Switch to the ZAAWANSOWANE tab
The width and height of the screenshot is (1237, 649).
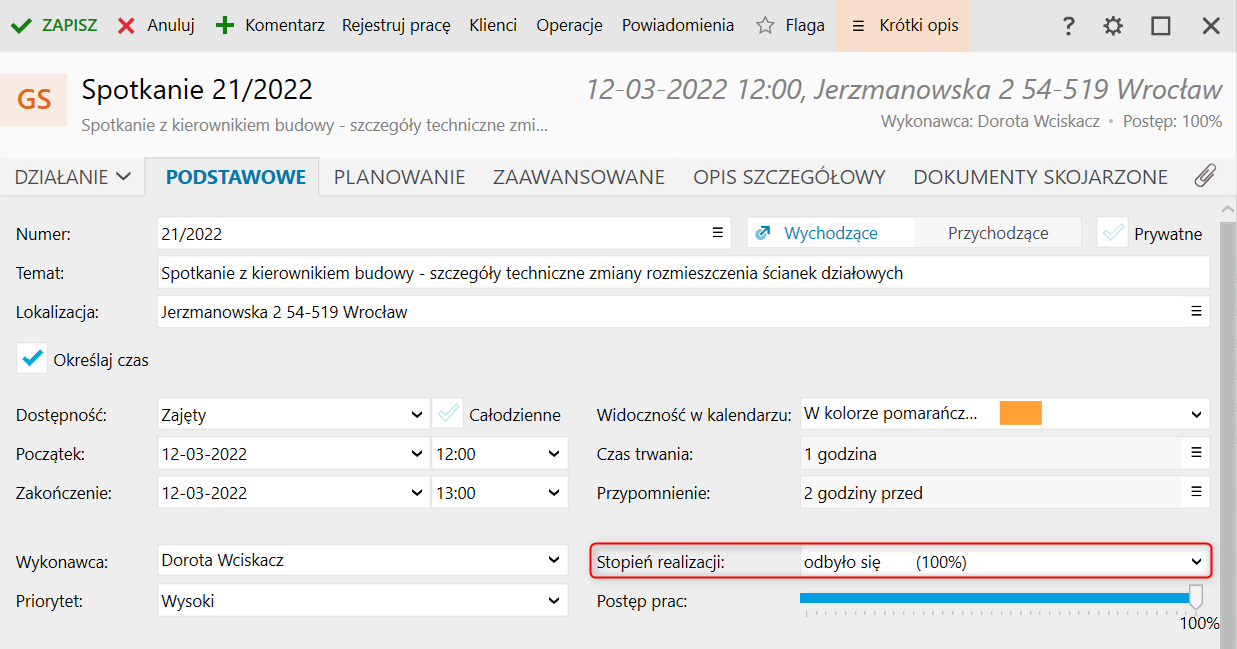(579, 177)
